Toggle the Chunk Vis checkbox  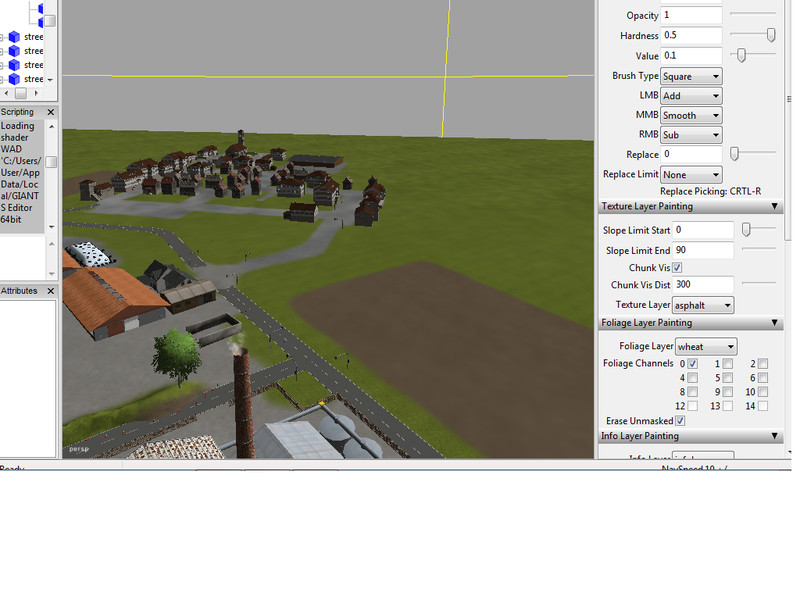coord(677,268)
